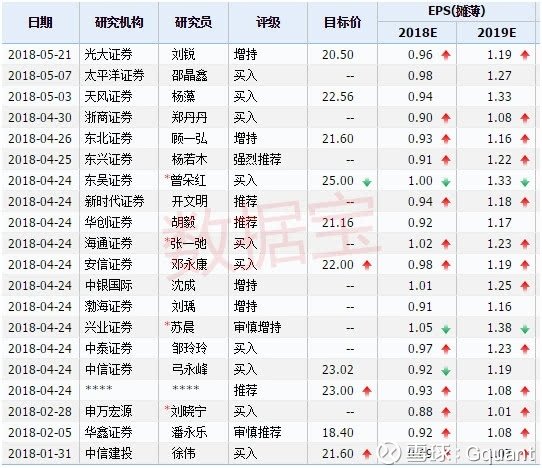Click red up arrow beside 1.22 in 东兴证券 row
The height and width of the screenshot is (468, 542).
pyautogui.click(x=525, y=160)
